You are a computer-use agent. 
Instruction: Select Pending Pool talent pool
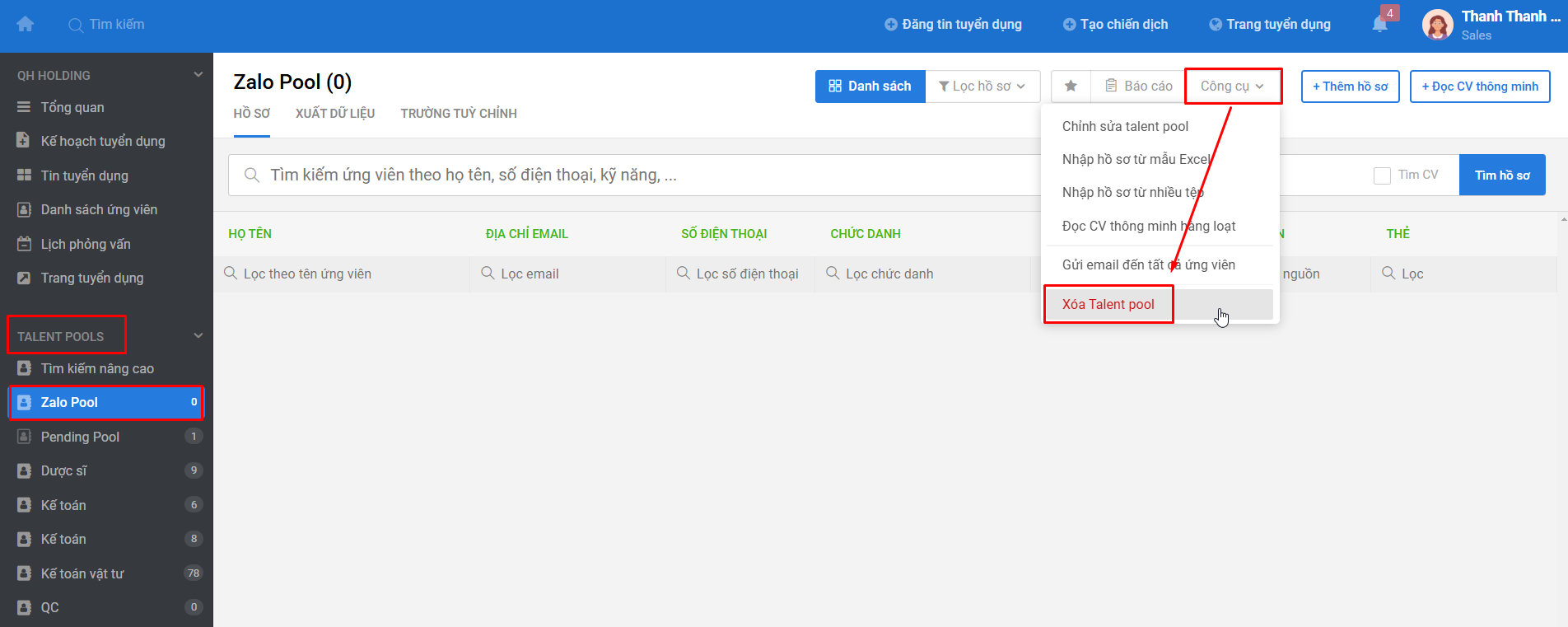106,437
